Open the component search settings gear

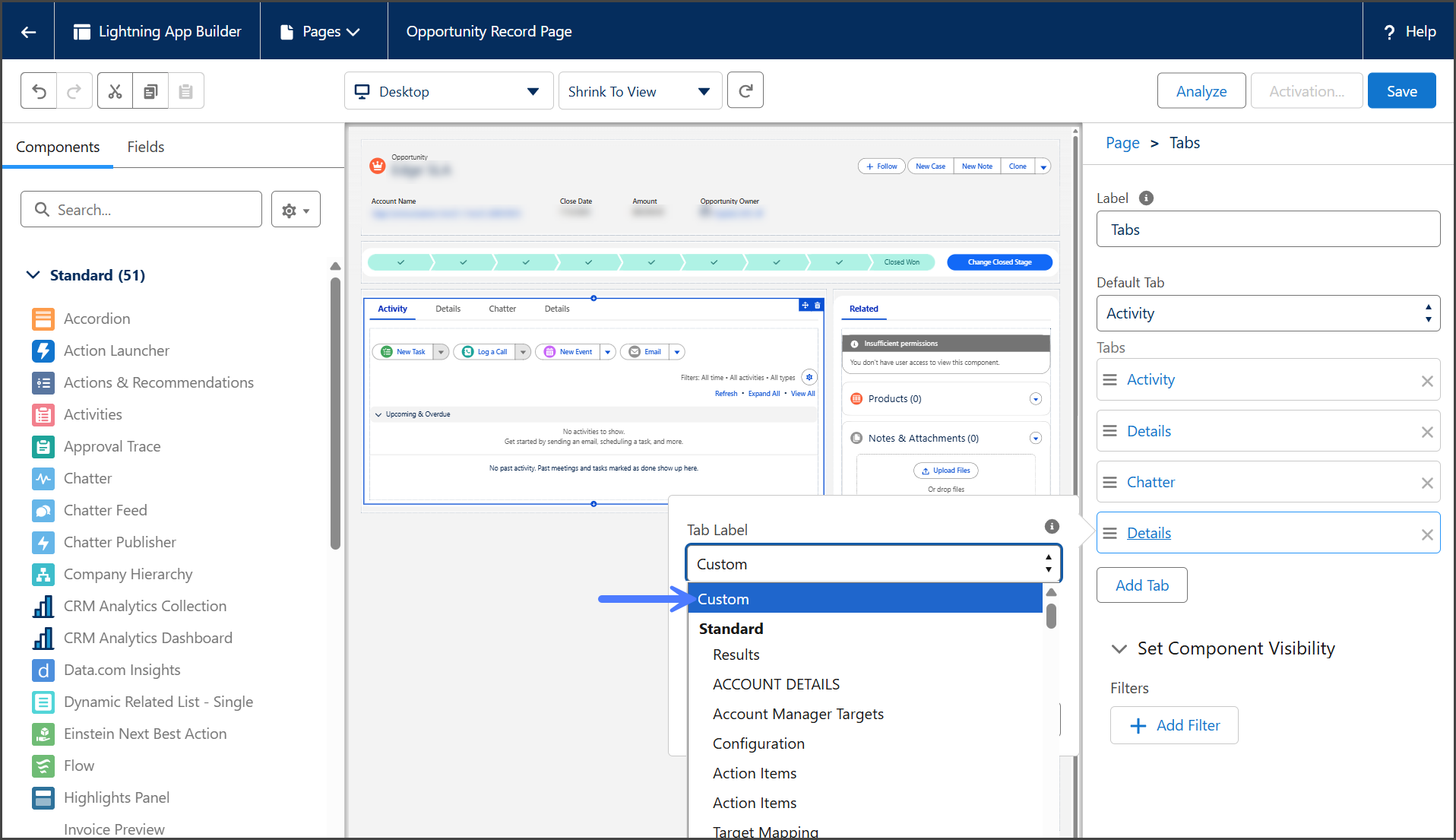point(296,210)
